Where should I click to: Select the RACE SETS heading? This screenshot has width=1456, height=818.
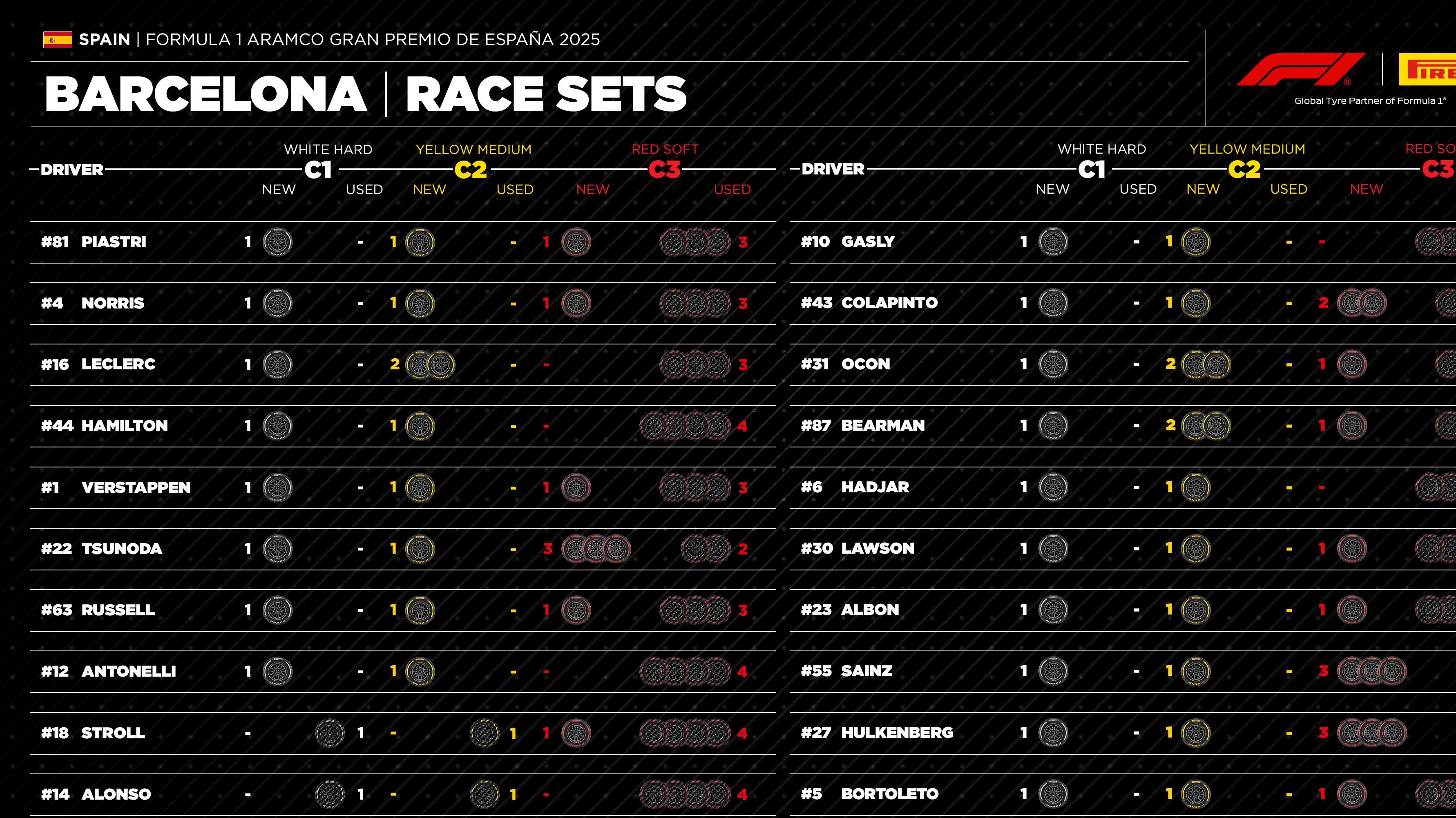click(x=546, y=94)
